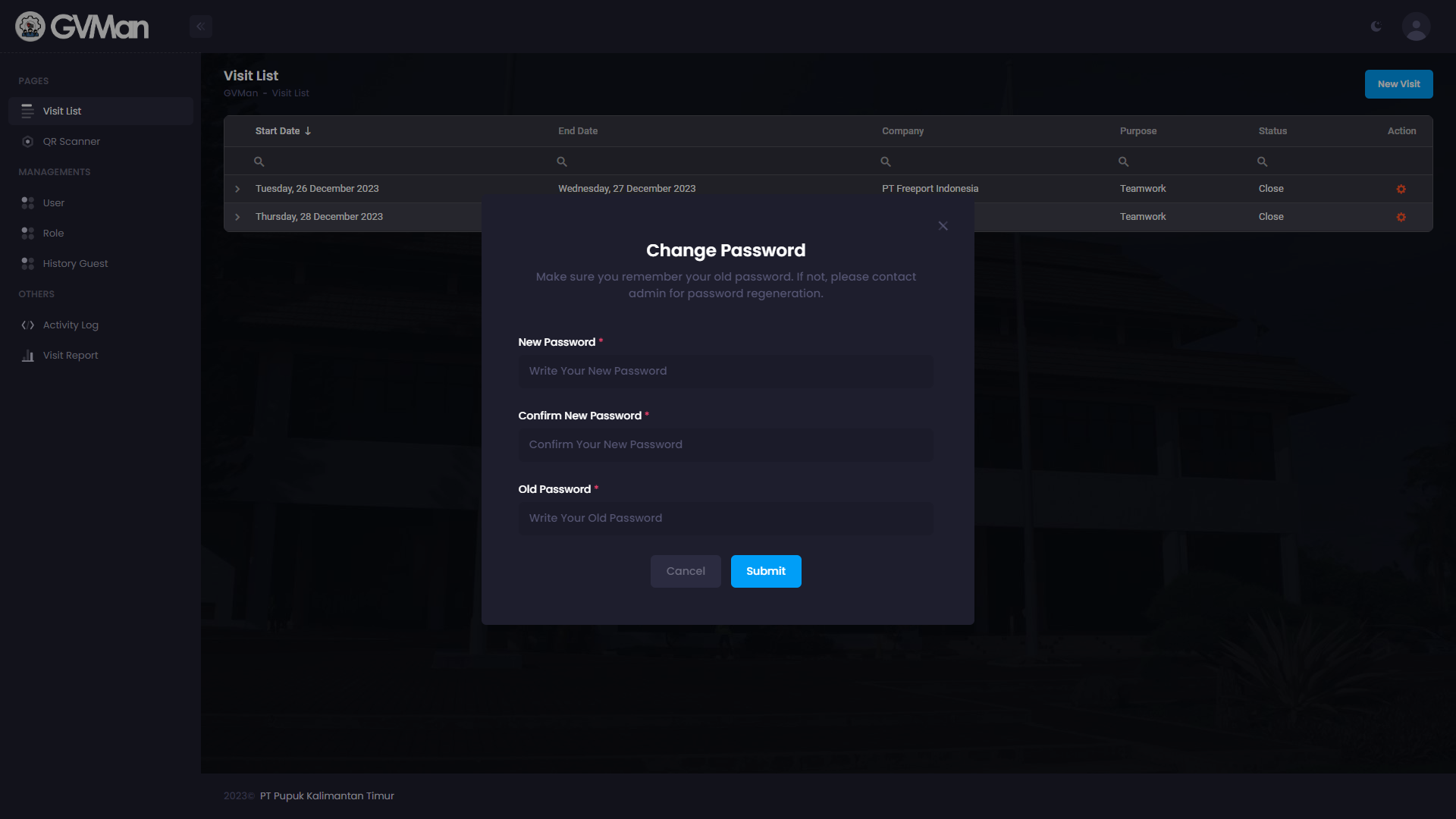Image resolution: width=1456 pixels, height=819 pixels.
Task: Click the Visit Report chart icon
Action: (x=27, y=355)
